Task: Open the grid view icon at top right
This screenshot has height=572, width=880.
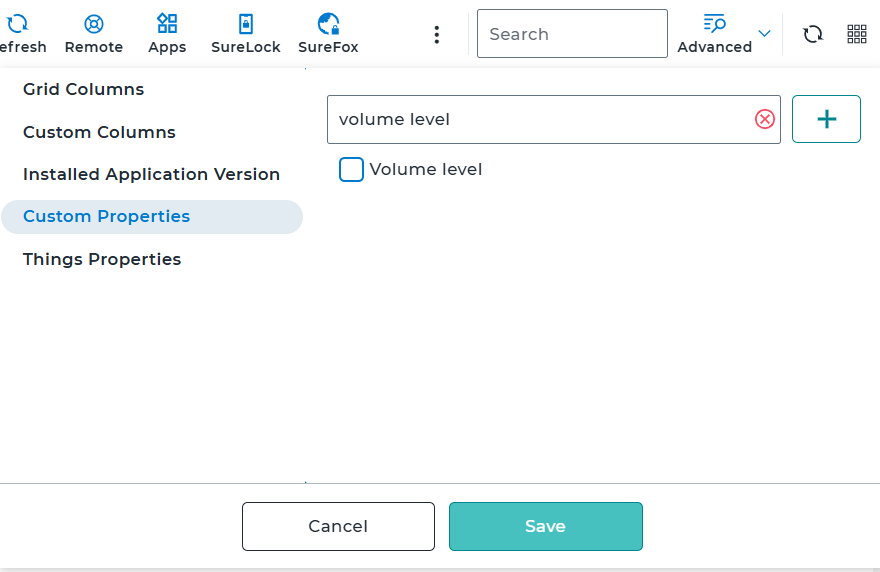Action: pyautogui.click(x=857, y=34)
